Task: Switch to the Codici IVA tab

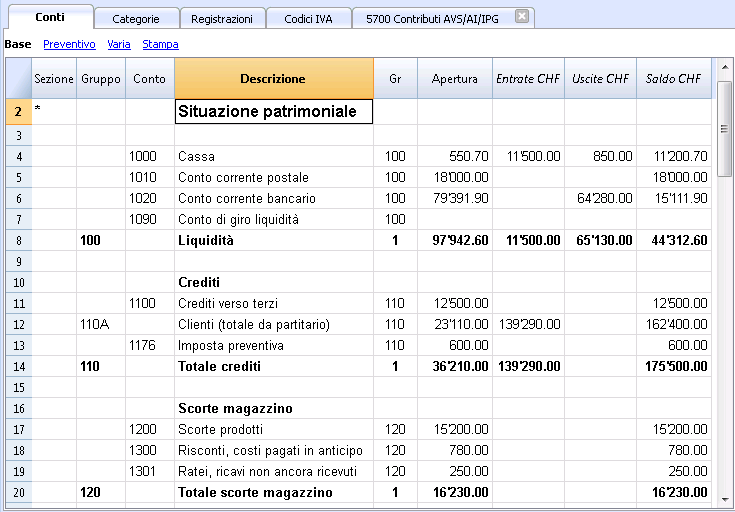Action: coord(308,19)
